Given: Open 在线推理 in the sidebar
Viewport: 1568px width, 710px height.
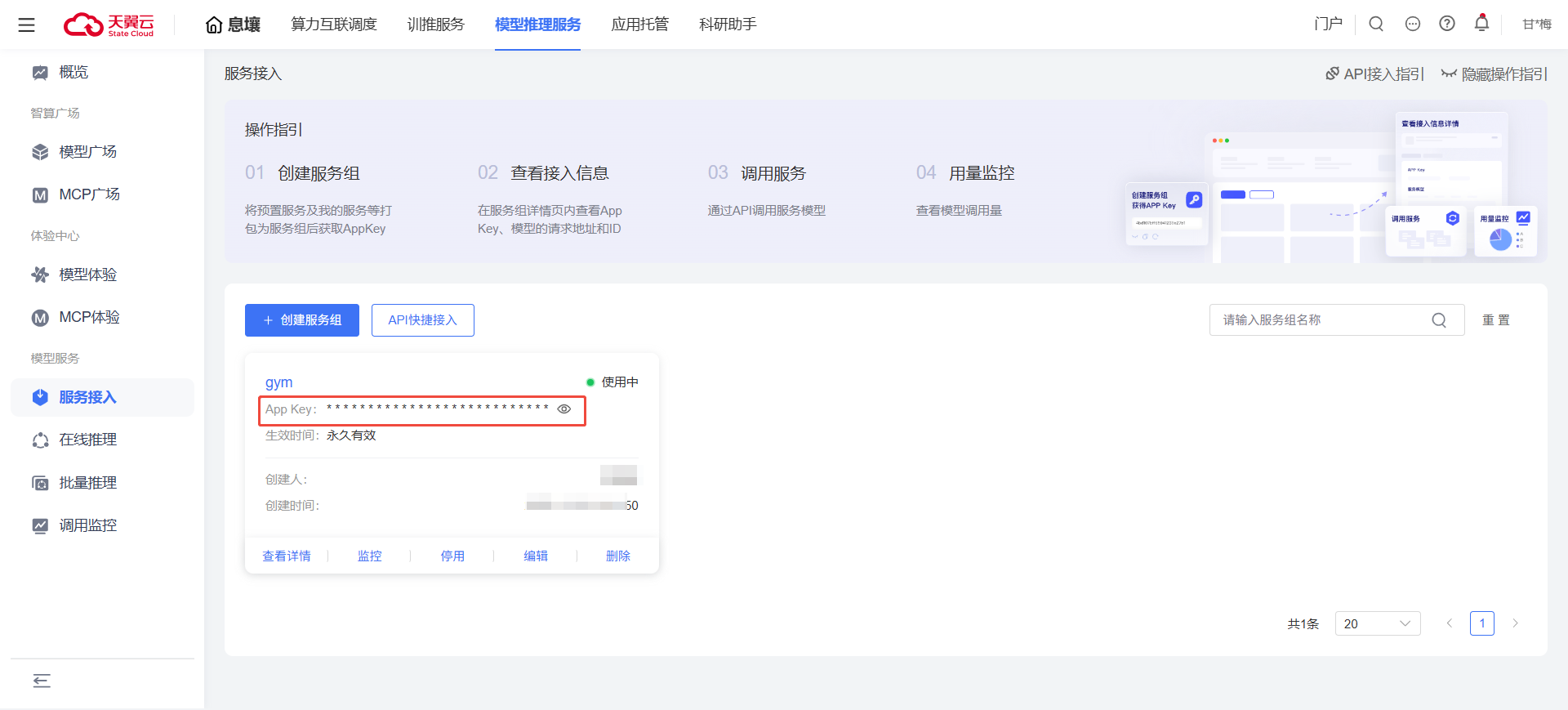Looking at the screenshot, I should (88, 440).
